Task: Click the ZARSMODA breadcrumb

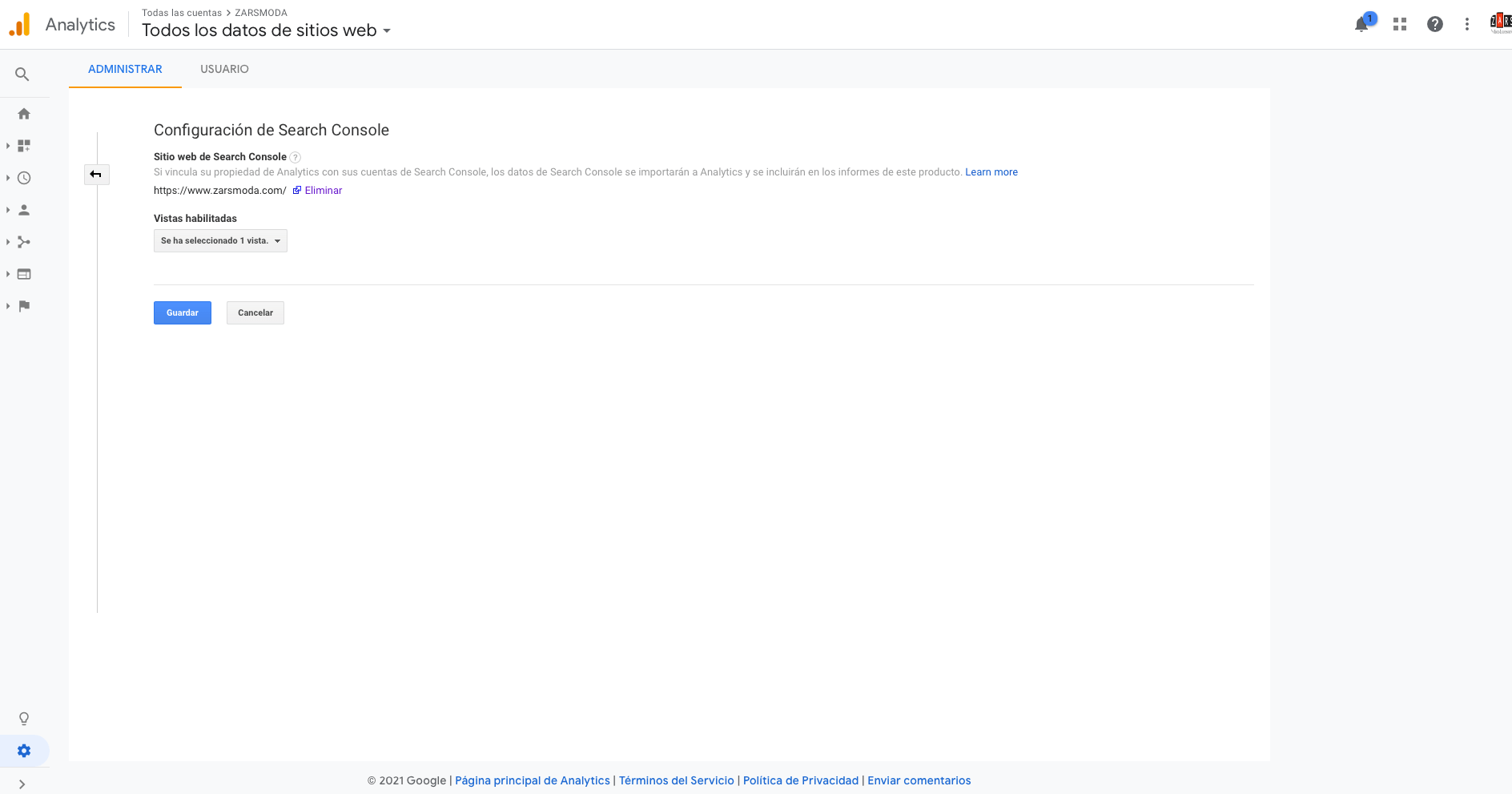Action: [261, 13]
